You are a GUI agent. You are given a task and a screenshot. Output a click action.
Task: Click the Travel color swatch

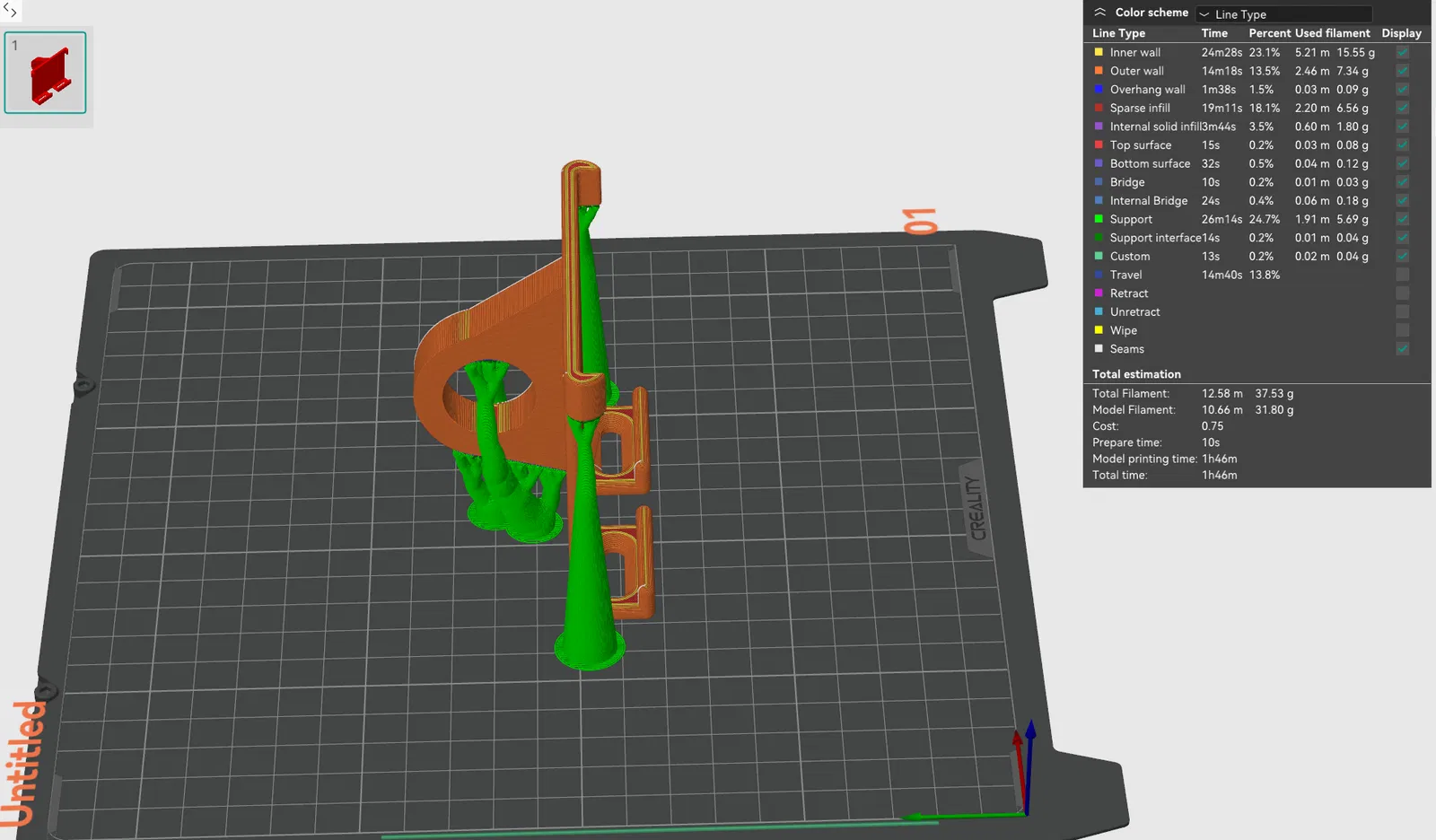[x=1099, y=275]
